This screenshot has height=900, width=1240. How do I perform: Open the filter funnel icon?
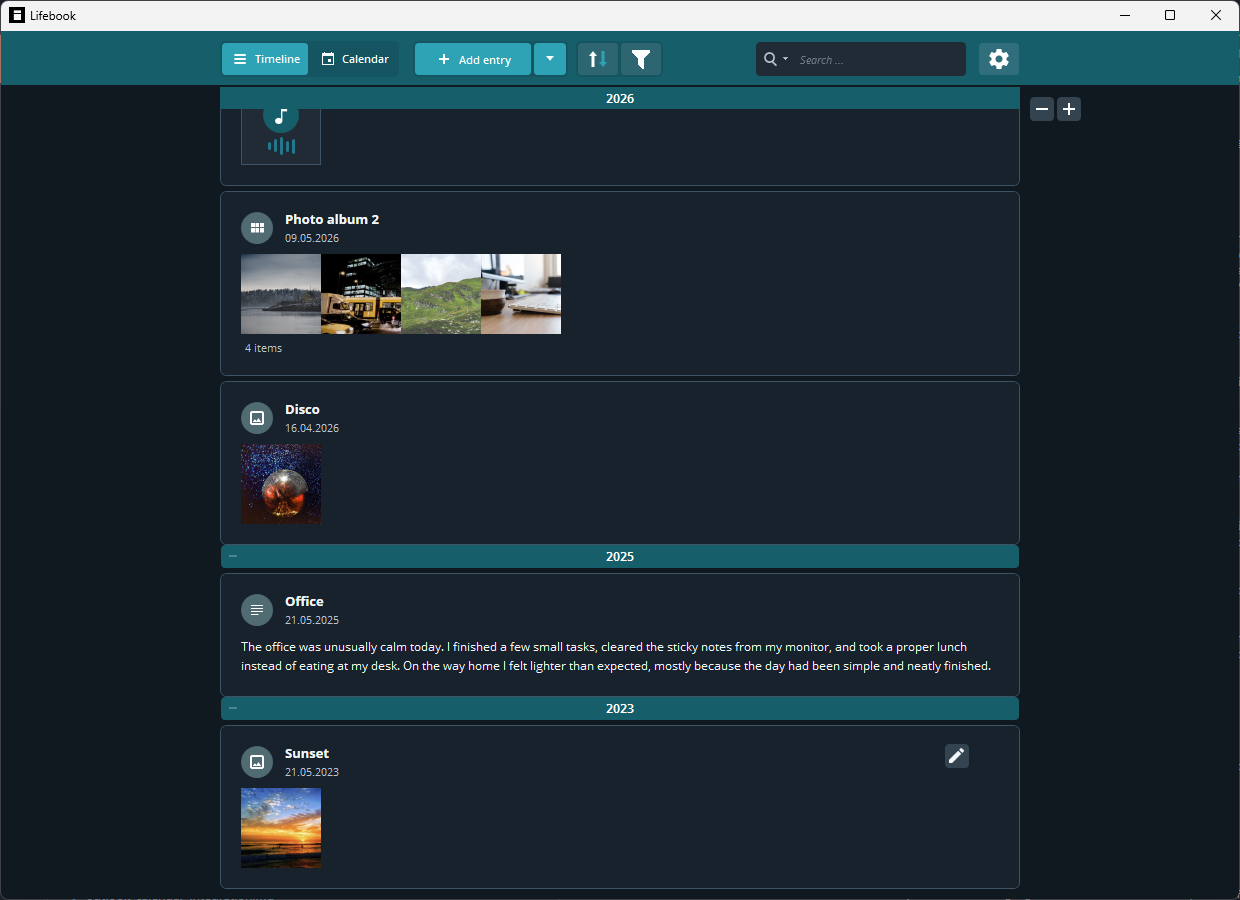[641, 59]
